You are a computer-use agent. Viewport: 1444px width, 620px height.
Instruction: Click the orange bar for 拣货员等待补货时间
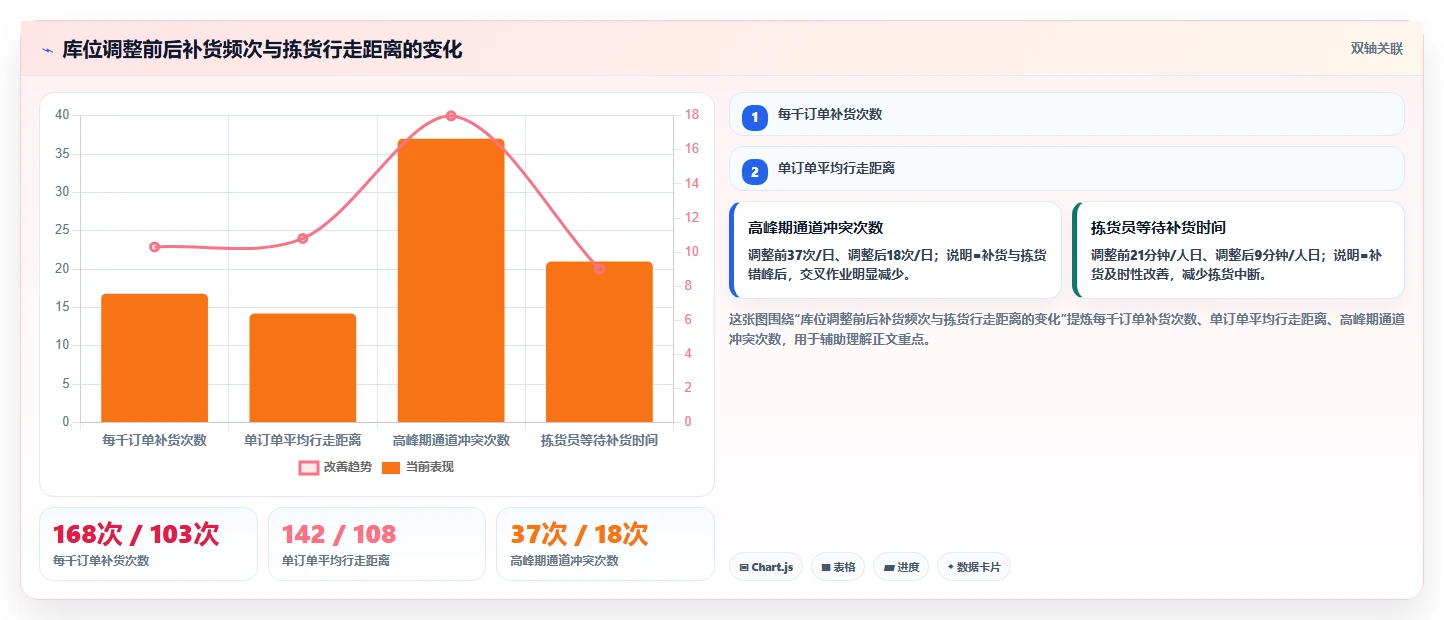click(x=599, y=342)
